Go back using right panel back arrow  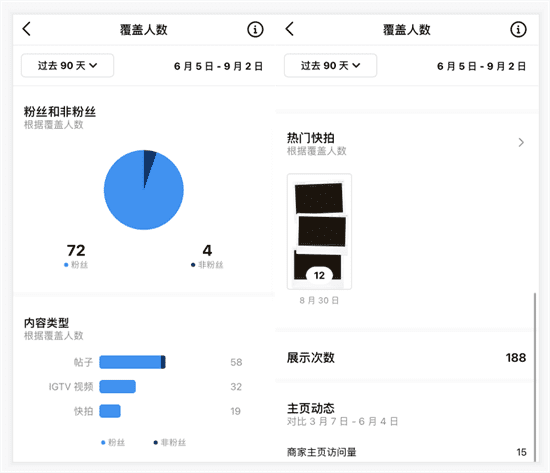[x=290, y=29]
